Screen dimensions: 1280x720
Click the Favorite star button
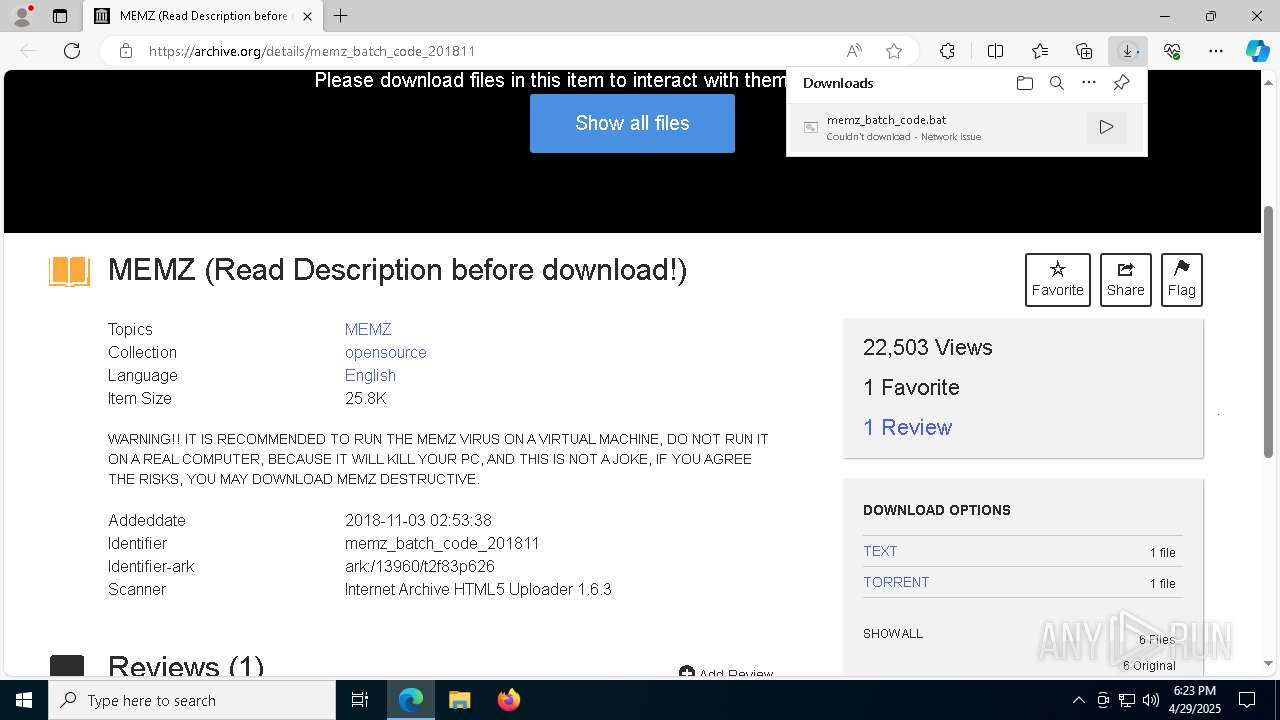1058,279
